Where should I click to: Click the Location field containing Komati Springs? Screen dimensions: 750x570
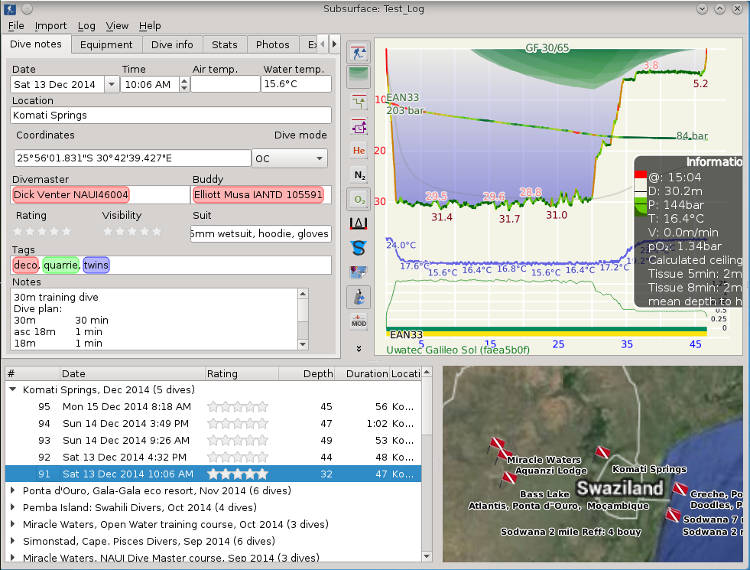point(170,115)
